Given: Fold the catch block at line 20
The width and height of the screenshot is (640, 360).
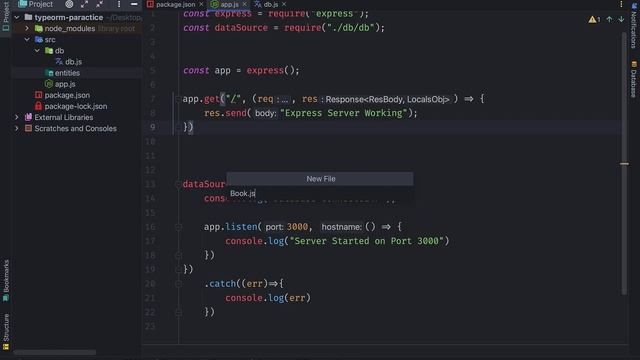Looking at the screenshot, I should 178,284.
